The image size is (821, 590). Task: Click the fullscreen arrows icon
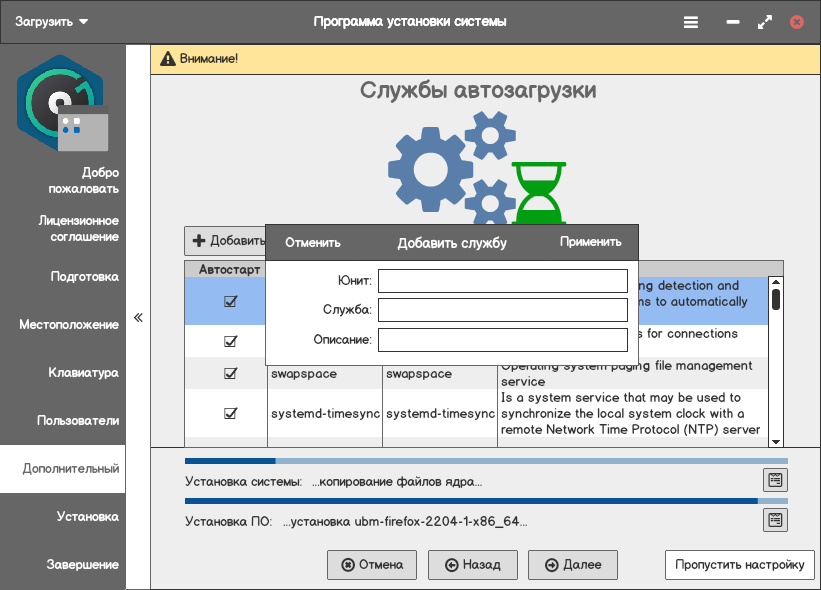point(765,22)
